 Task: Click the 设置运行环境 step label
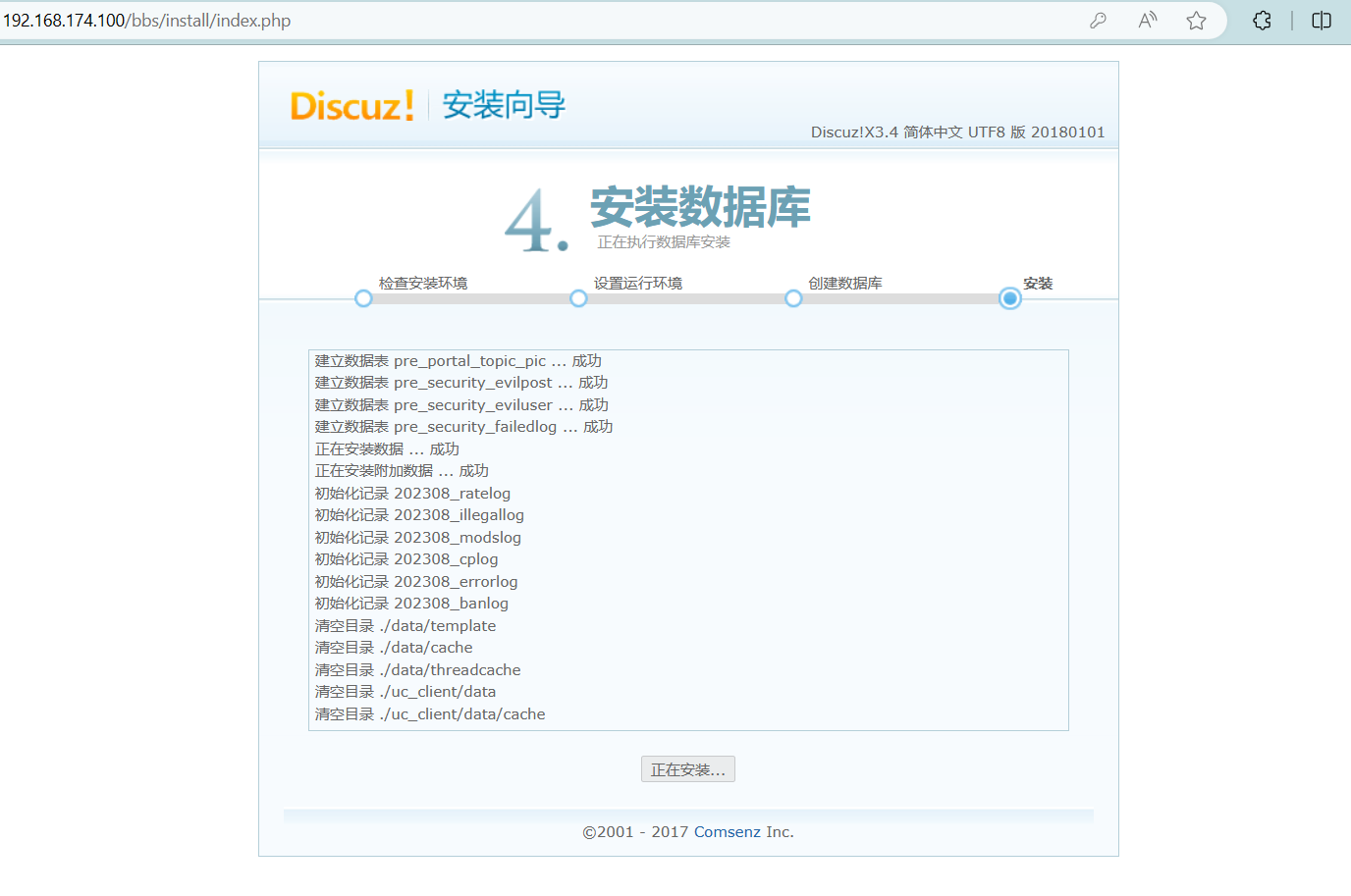point(638,283)
